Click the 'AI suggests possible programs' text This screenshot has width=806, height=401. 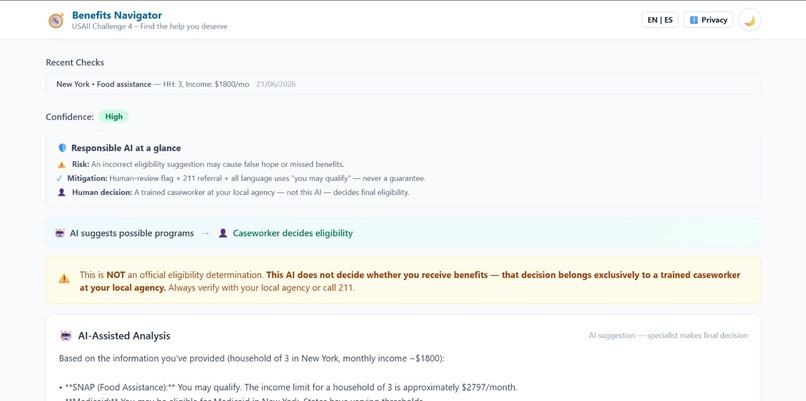tap(132, 233)
